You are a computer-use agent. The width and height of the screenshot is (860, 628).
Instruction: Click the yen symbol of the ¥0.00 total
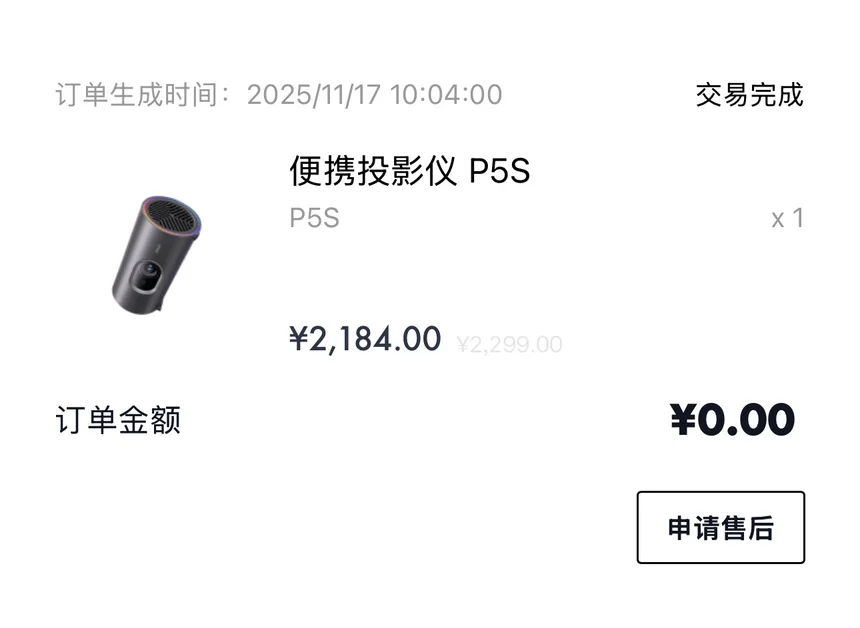[683, 420]
